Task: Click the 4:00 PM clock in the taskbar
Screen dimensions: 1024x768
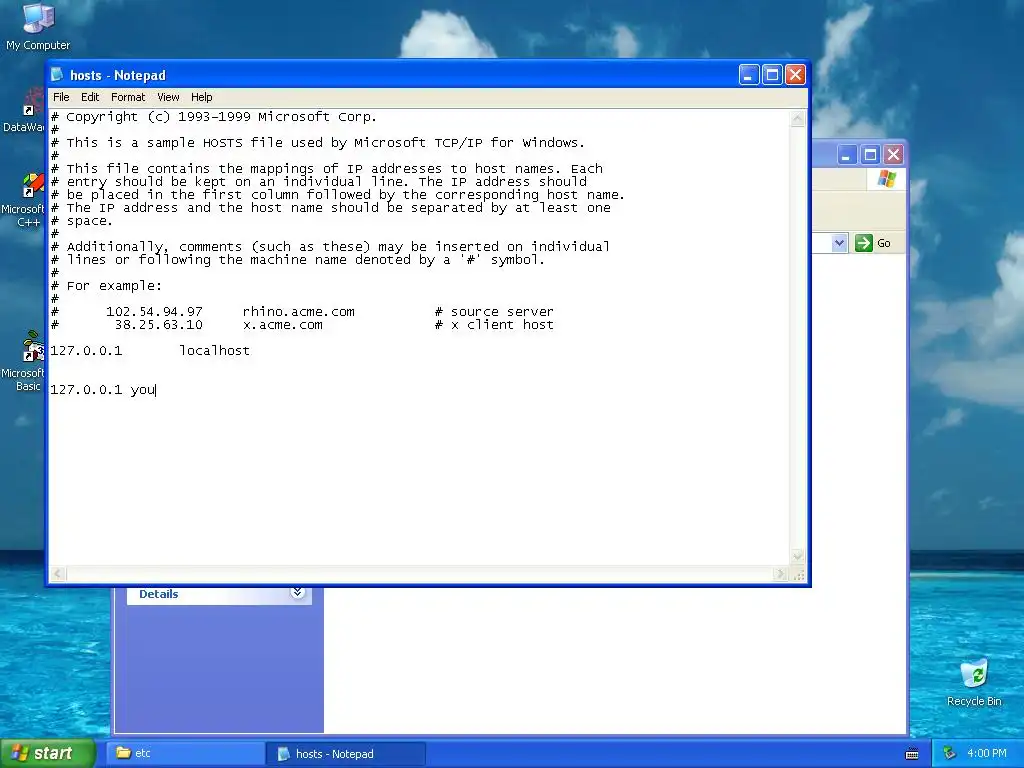Action: [986, 753]
